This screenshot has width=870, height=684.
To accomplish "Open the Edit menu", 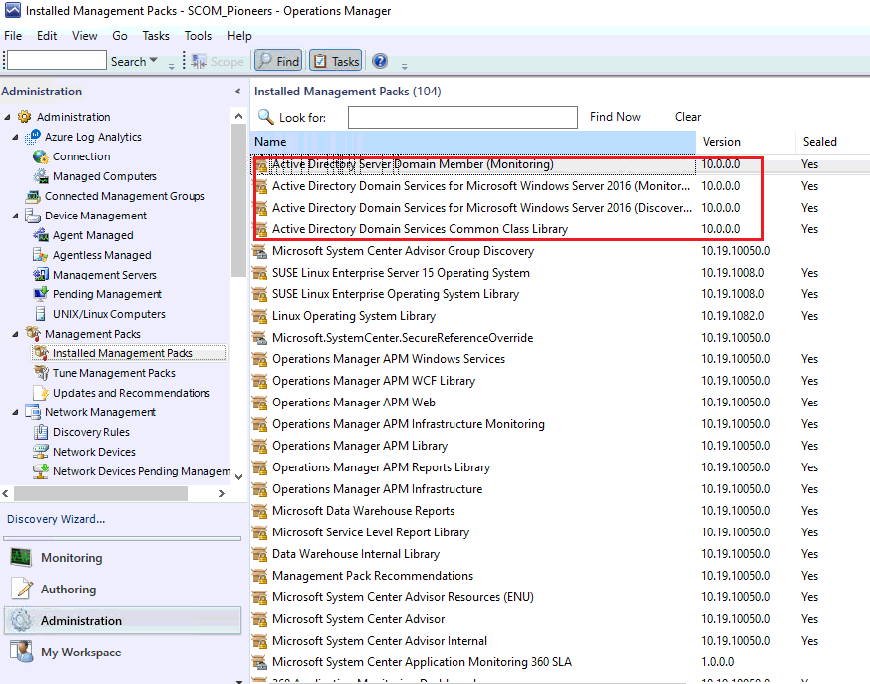I will 47,36.
